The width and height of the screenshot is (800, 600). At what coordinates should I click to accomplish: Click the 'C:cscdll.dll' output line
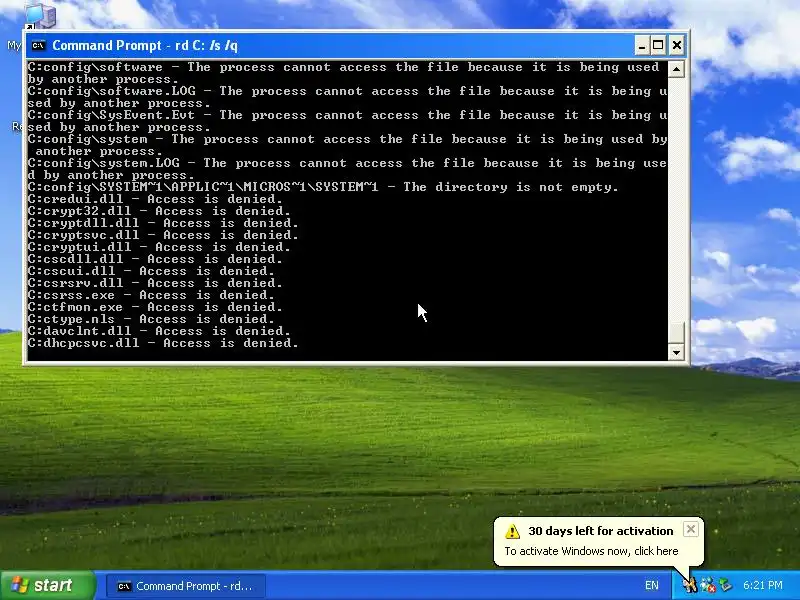pyautogui.click(x=155, y=259)
